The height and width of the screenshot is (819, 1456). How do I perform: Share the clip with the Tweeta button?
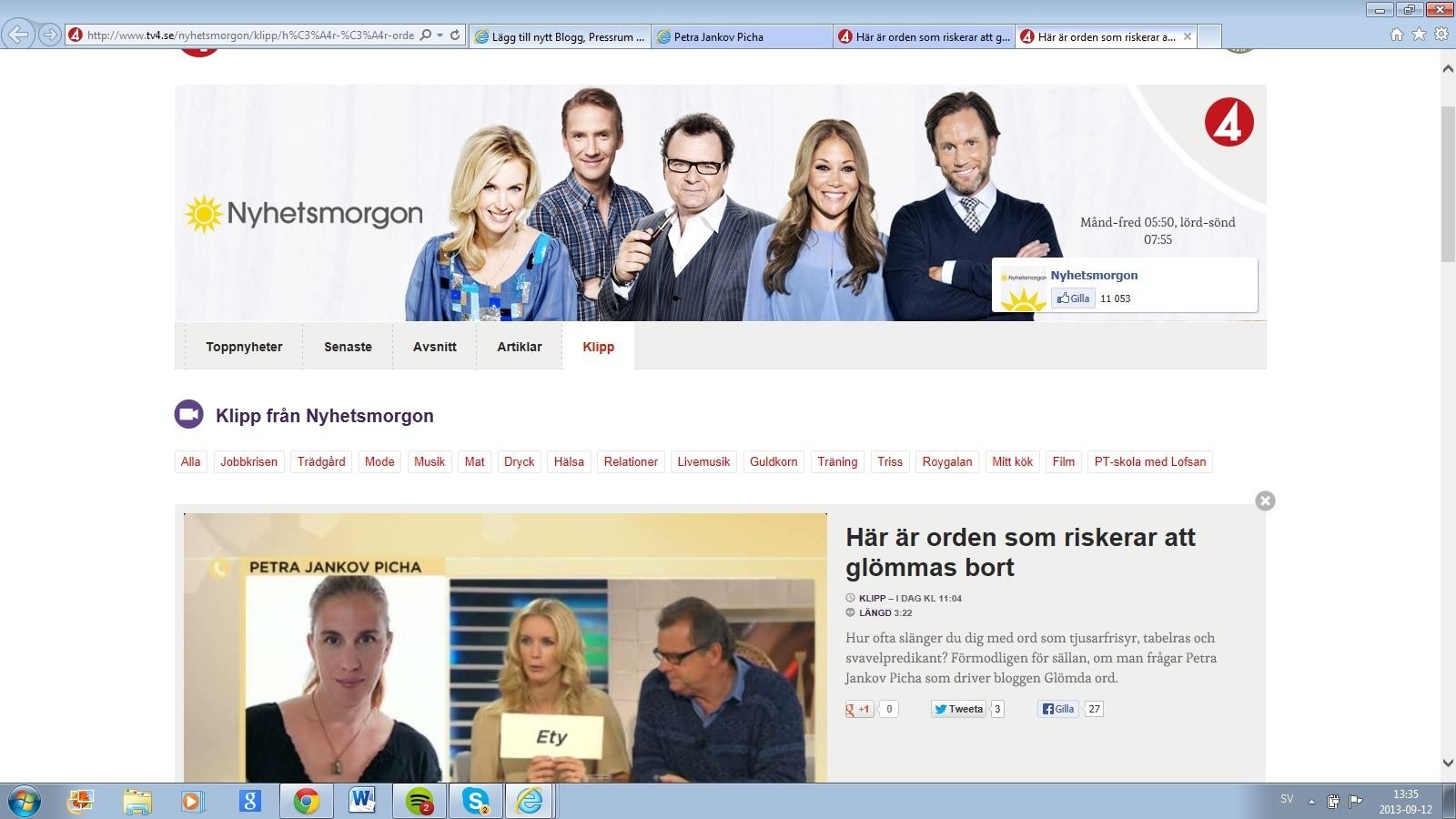pyautogui.click(x=958, y=709)
